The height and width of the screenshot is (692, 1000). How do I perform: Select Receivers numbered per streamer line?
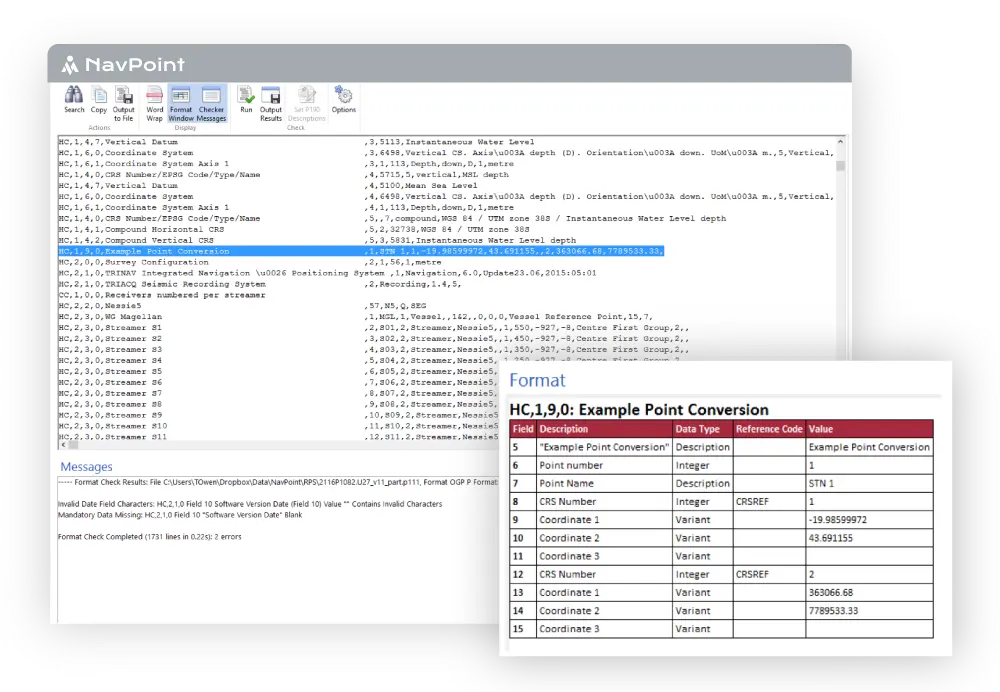click(x=162, y=295)
